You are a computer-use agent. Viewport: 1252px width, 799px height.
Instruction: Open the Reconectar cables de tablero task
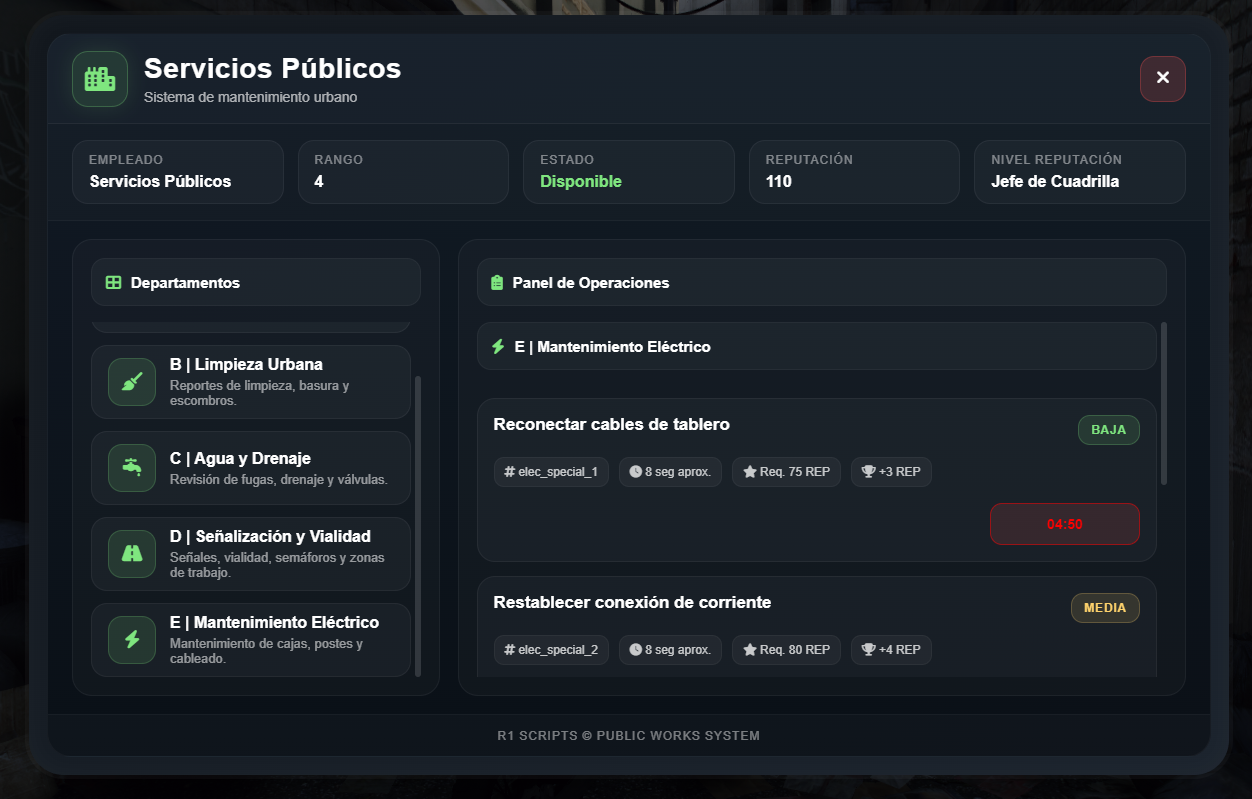point(817,480)
